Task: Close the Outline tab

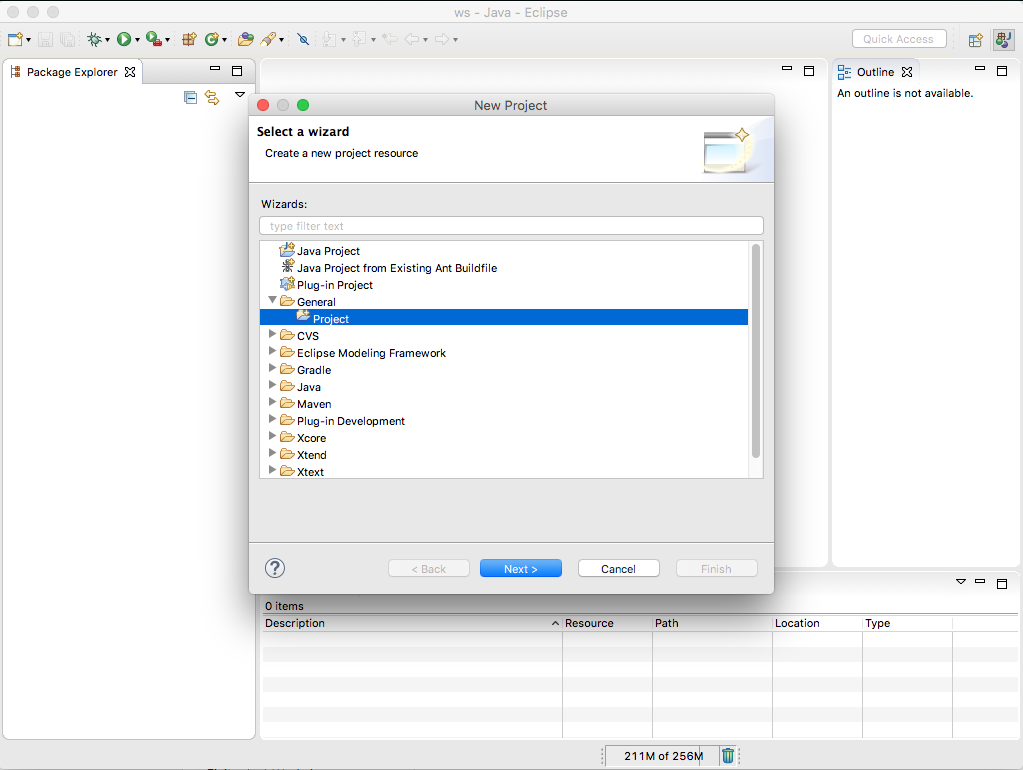Action: (907, 72)
